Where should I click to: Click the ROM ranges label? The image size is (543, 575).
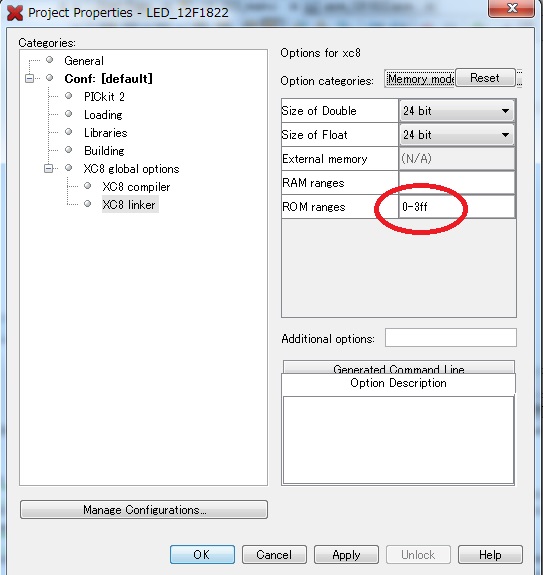pyautogui.click(x=313, y=207)
